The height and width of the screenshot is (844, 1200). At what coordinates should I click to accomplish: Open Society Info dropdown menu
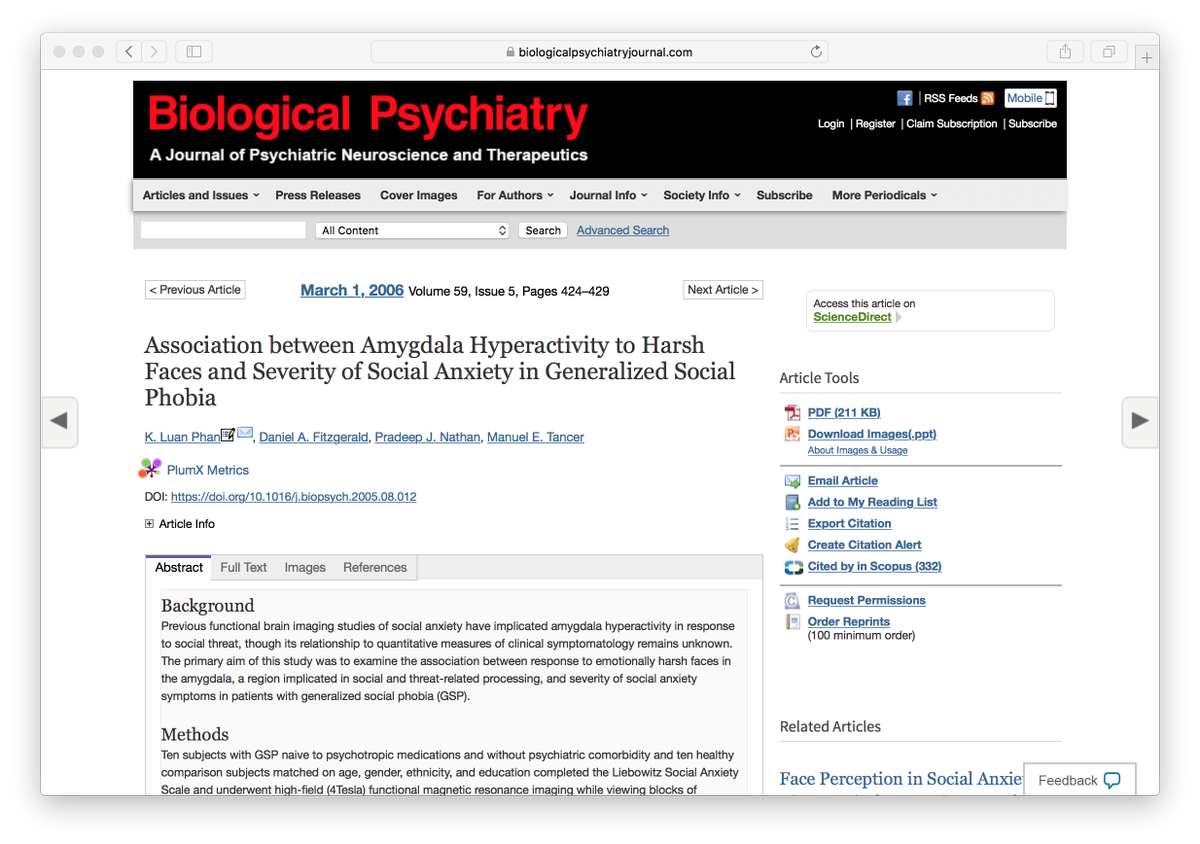[702, 195]
